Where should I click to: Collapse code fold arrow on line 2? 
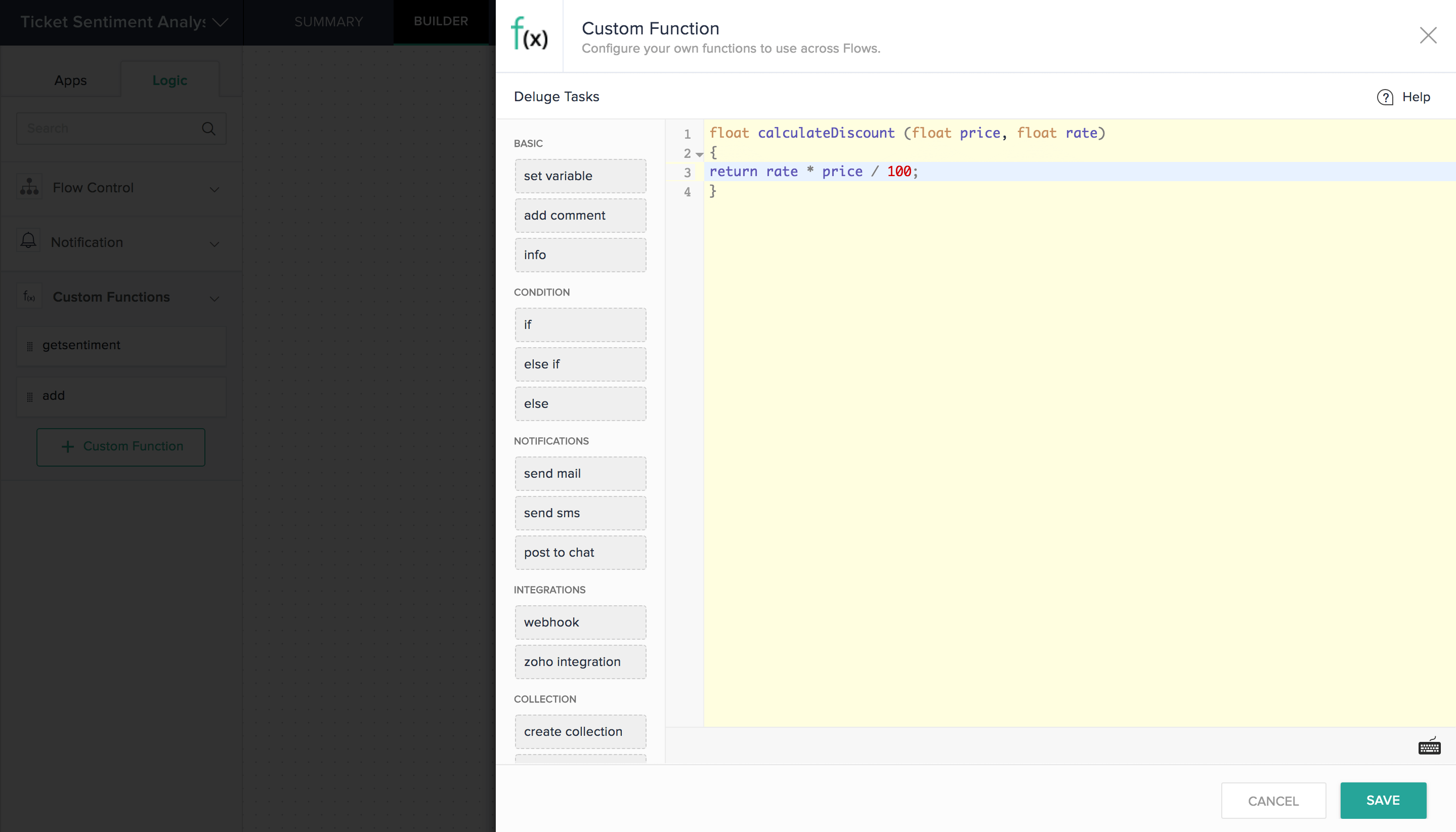point(699,154)
